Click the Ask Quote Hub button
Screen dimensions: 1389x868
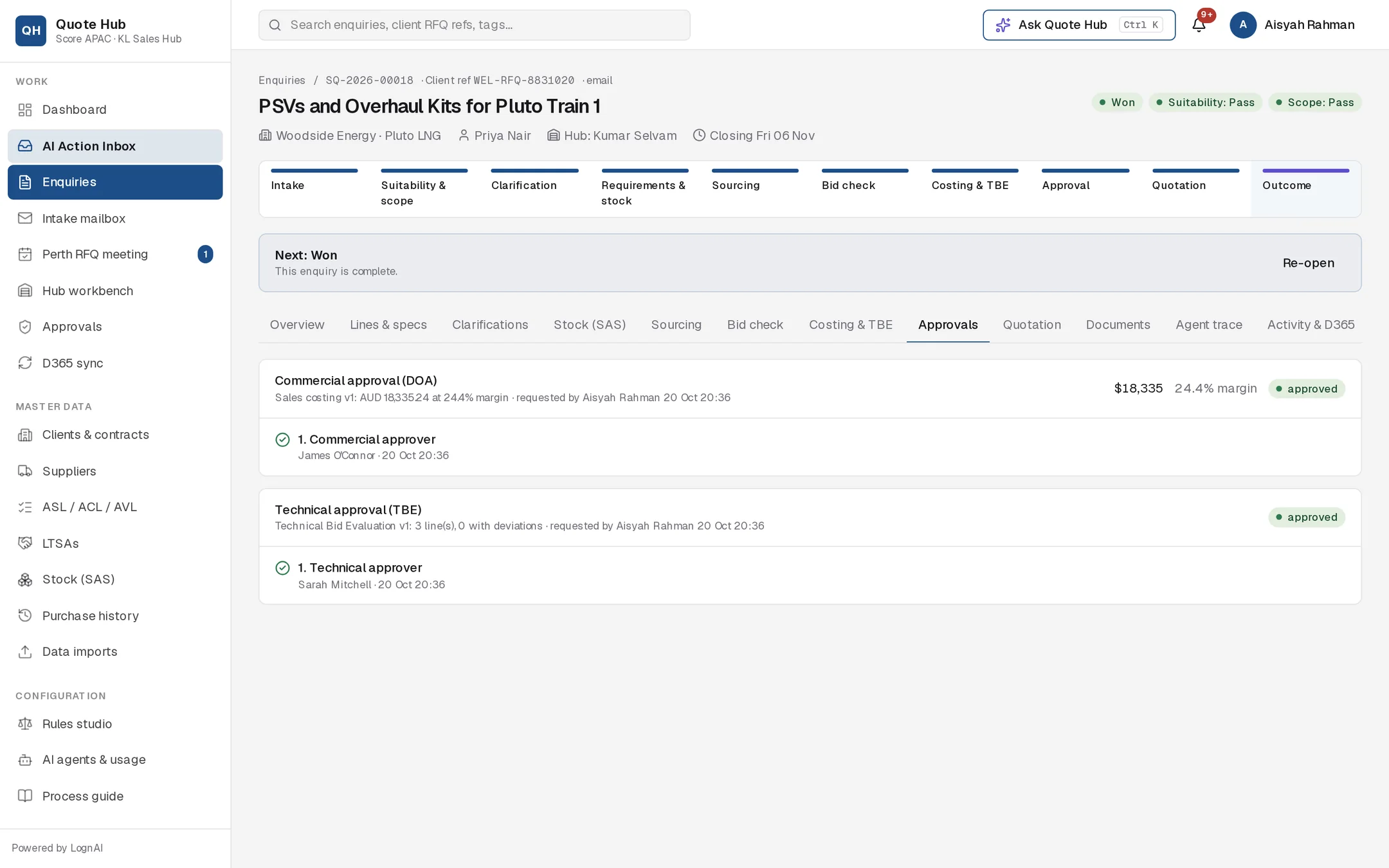click(x=1079, y=25)
